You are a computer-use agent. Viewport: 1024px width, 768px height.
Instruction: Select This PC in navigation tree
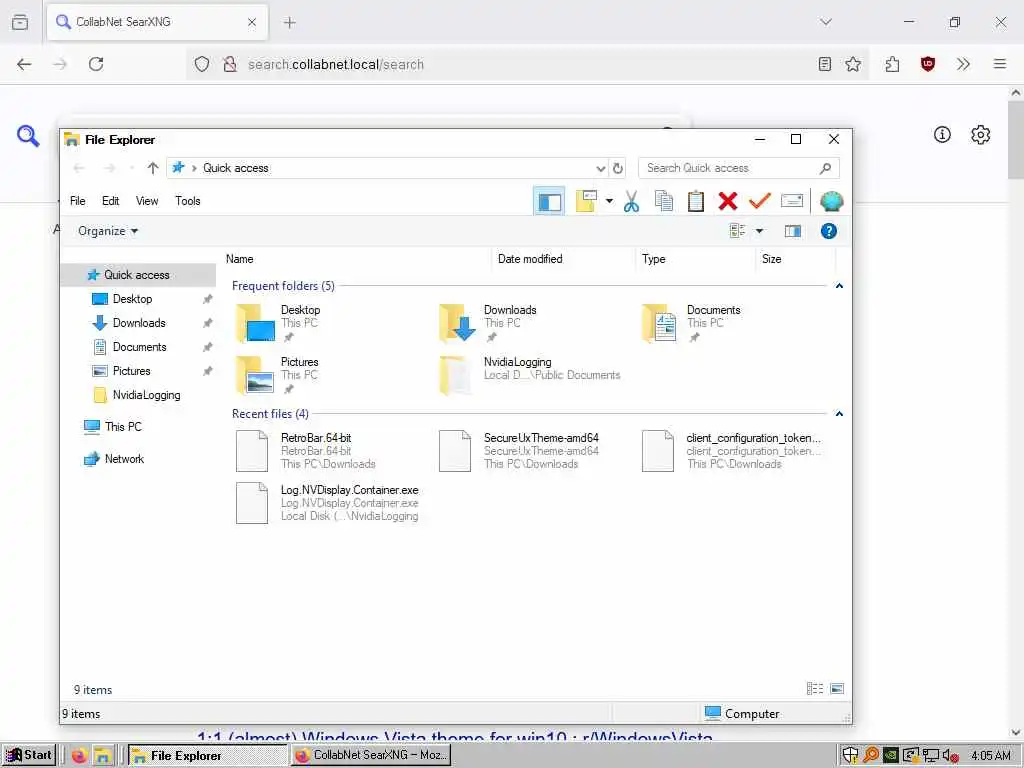coord(123,427)
